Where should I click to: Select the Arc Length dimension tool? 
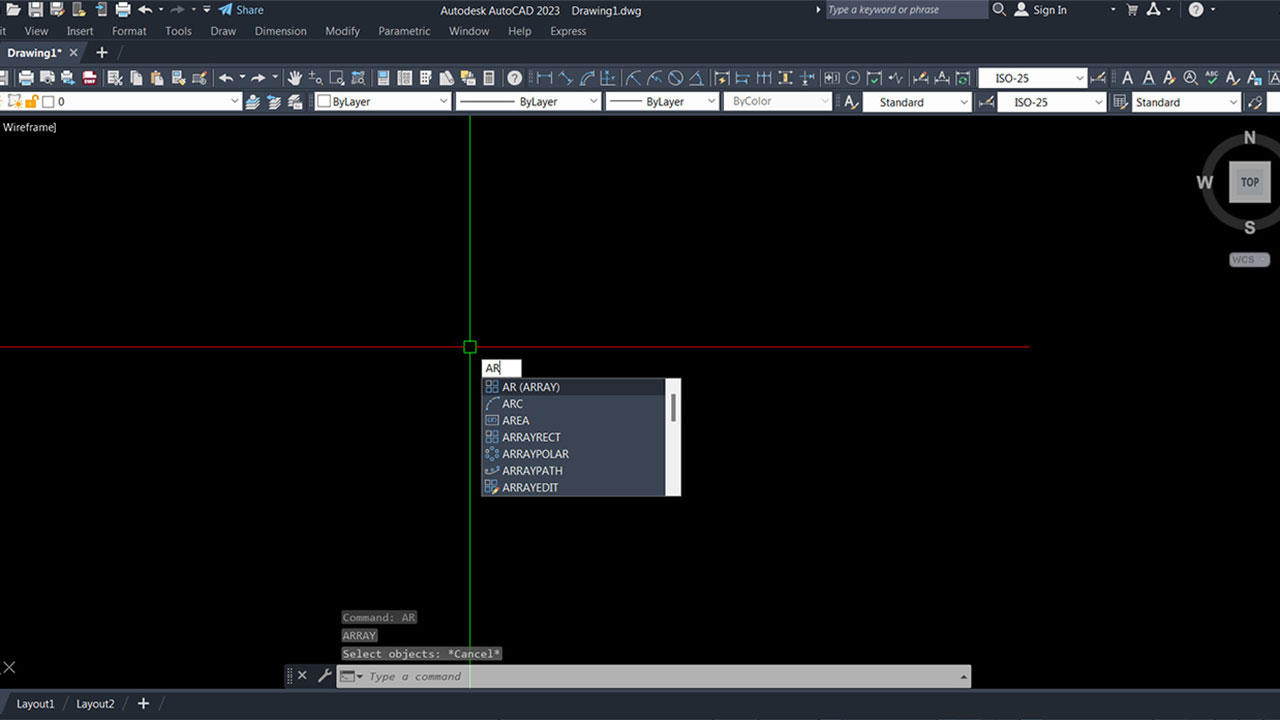(x=587, y=78)
